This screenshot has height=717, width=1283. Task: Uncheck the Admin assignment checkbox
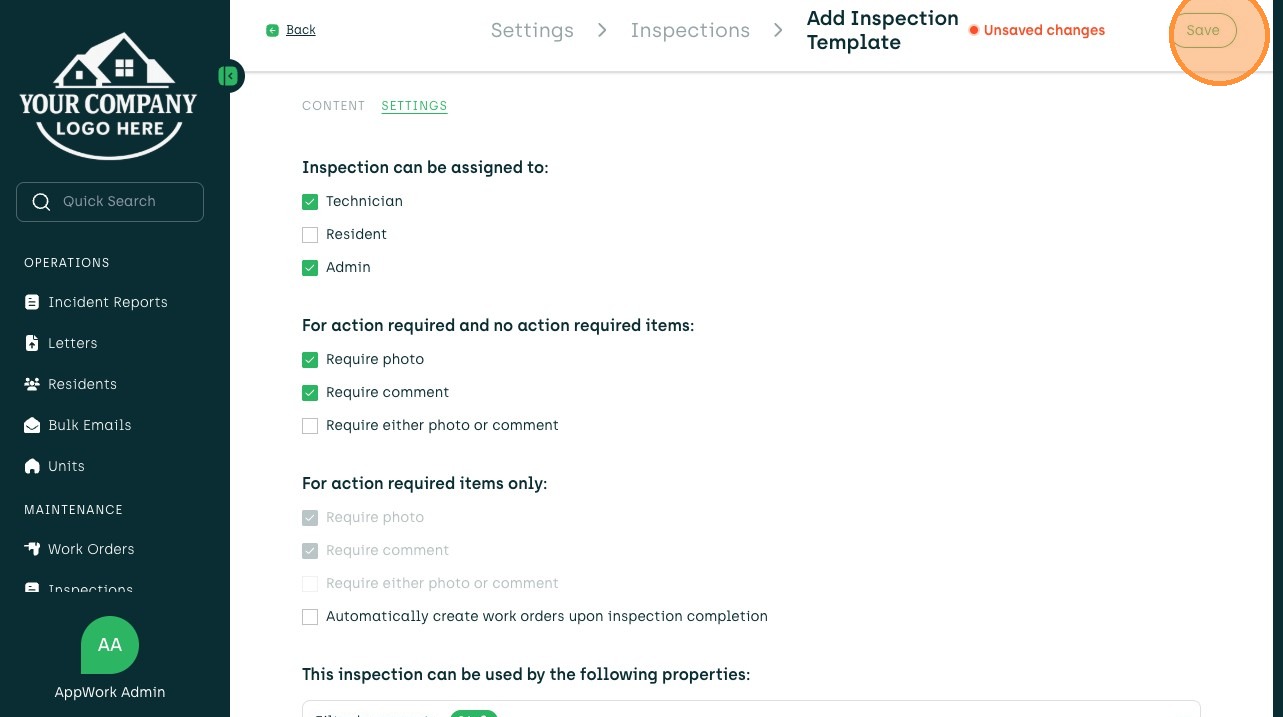[x=310, y=268]
